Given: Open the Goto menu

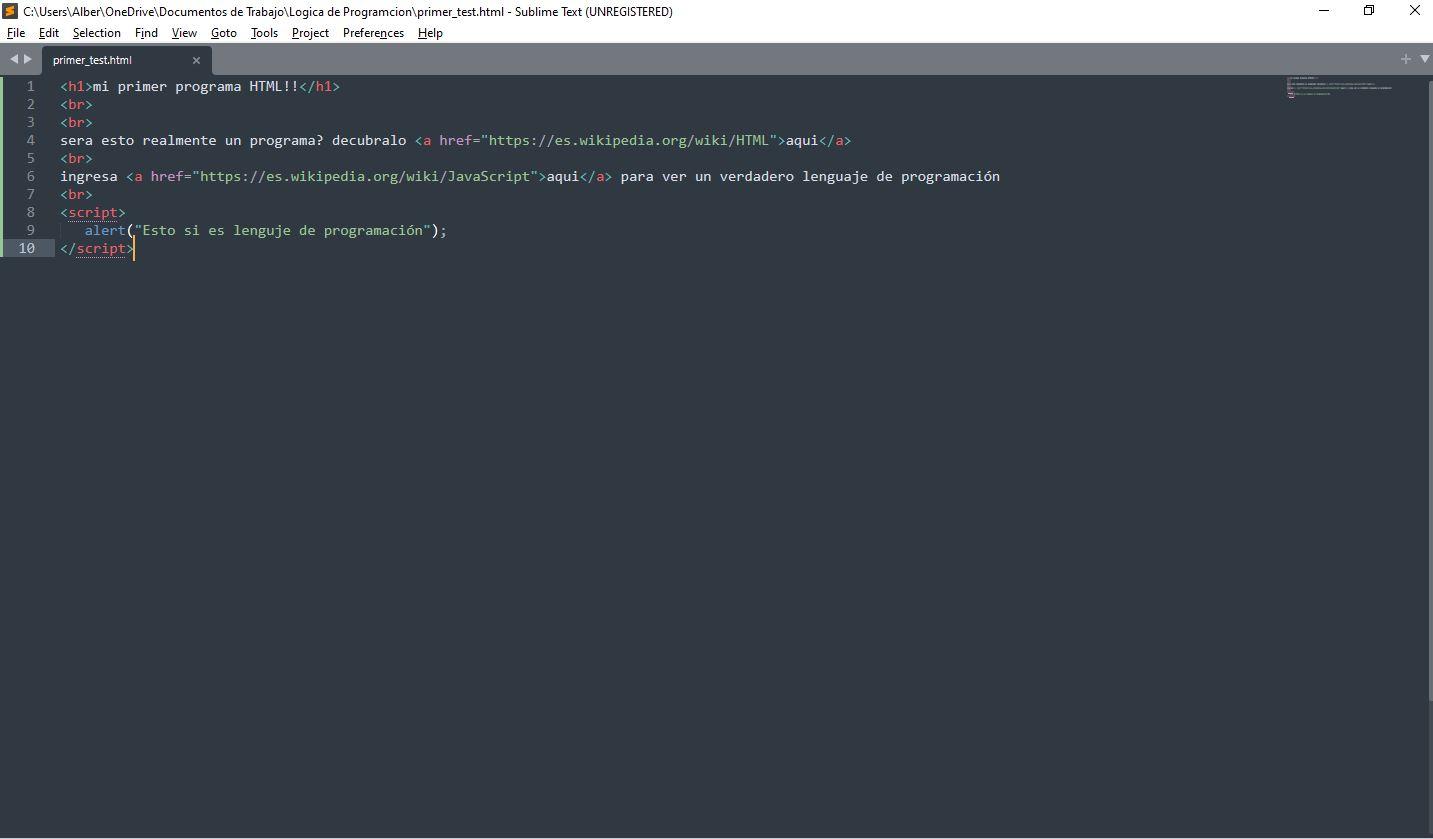Looking at the screenshot, I should pos(224,33).
